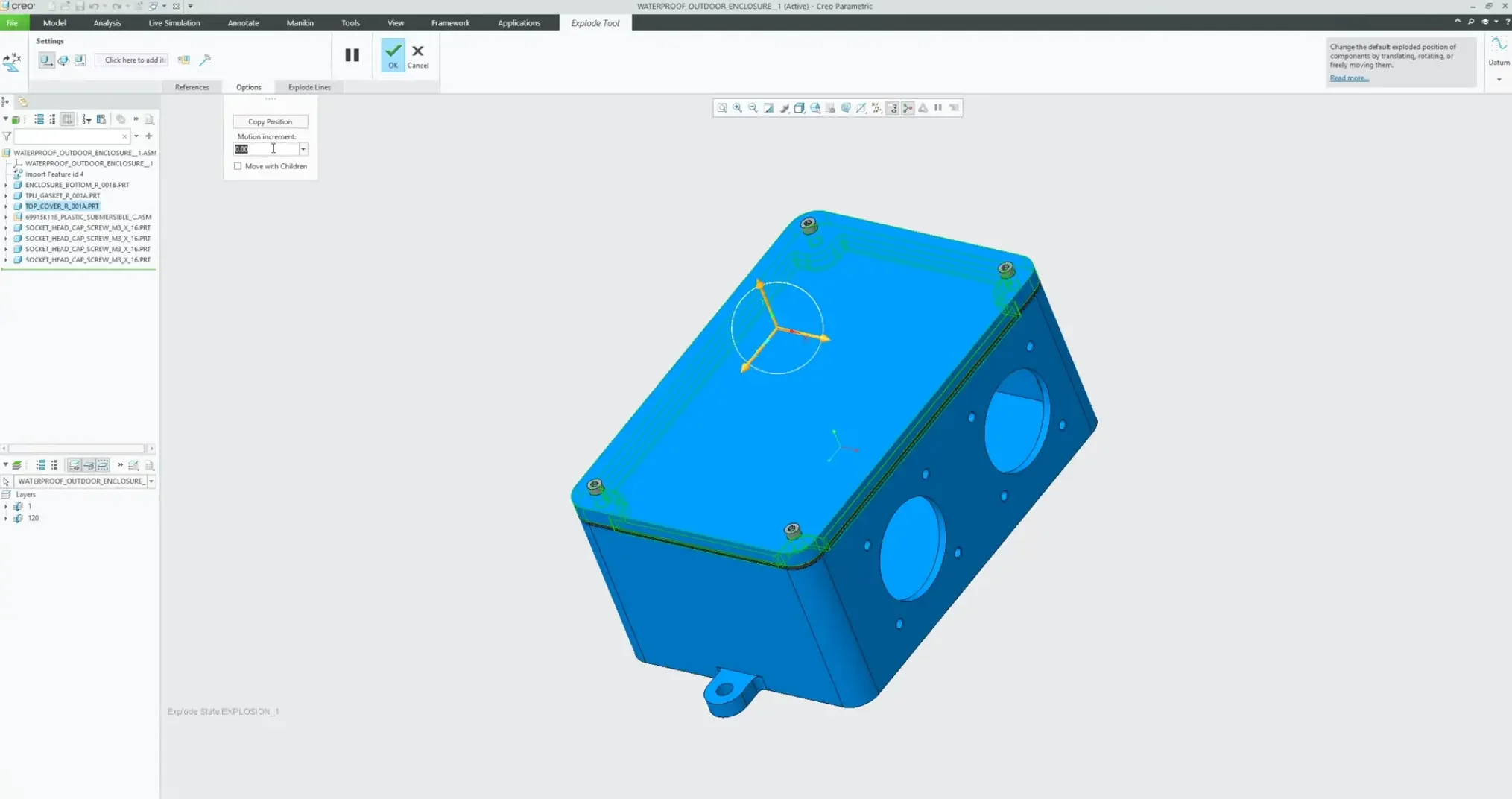Open the Saved Orientations icon
This screenshot has width=1512, height=799.
point(815,108)
